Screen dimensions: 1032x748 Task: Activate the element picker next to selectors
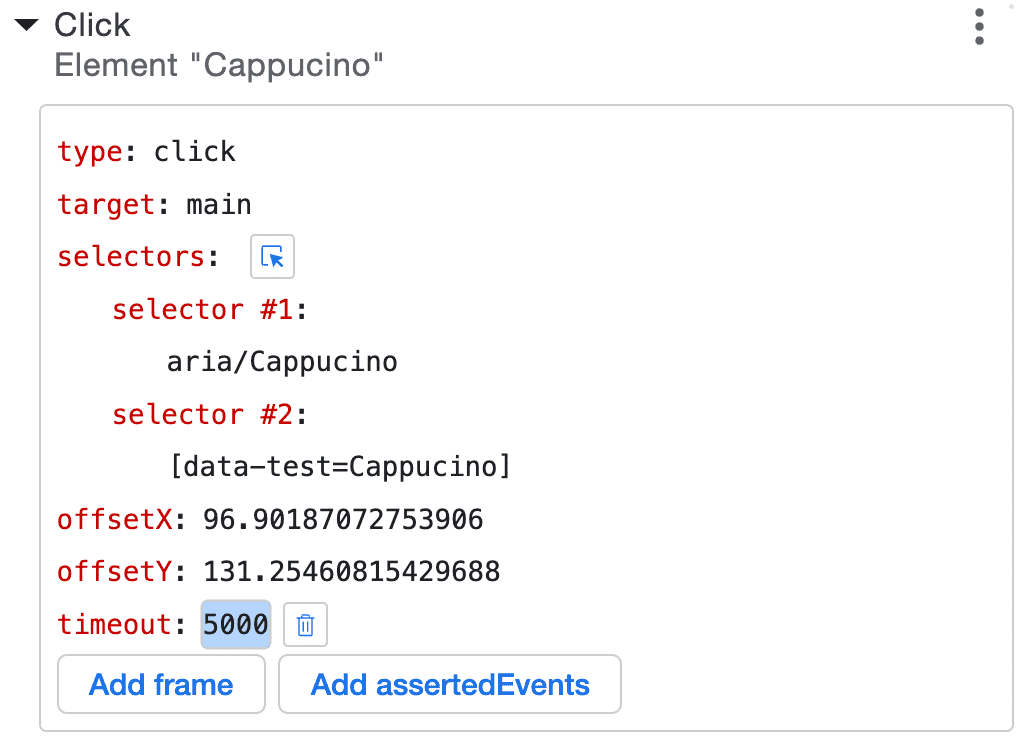coord(272,257)
